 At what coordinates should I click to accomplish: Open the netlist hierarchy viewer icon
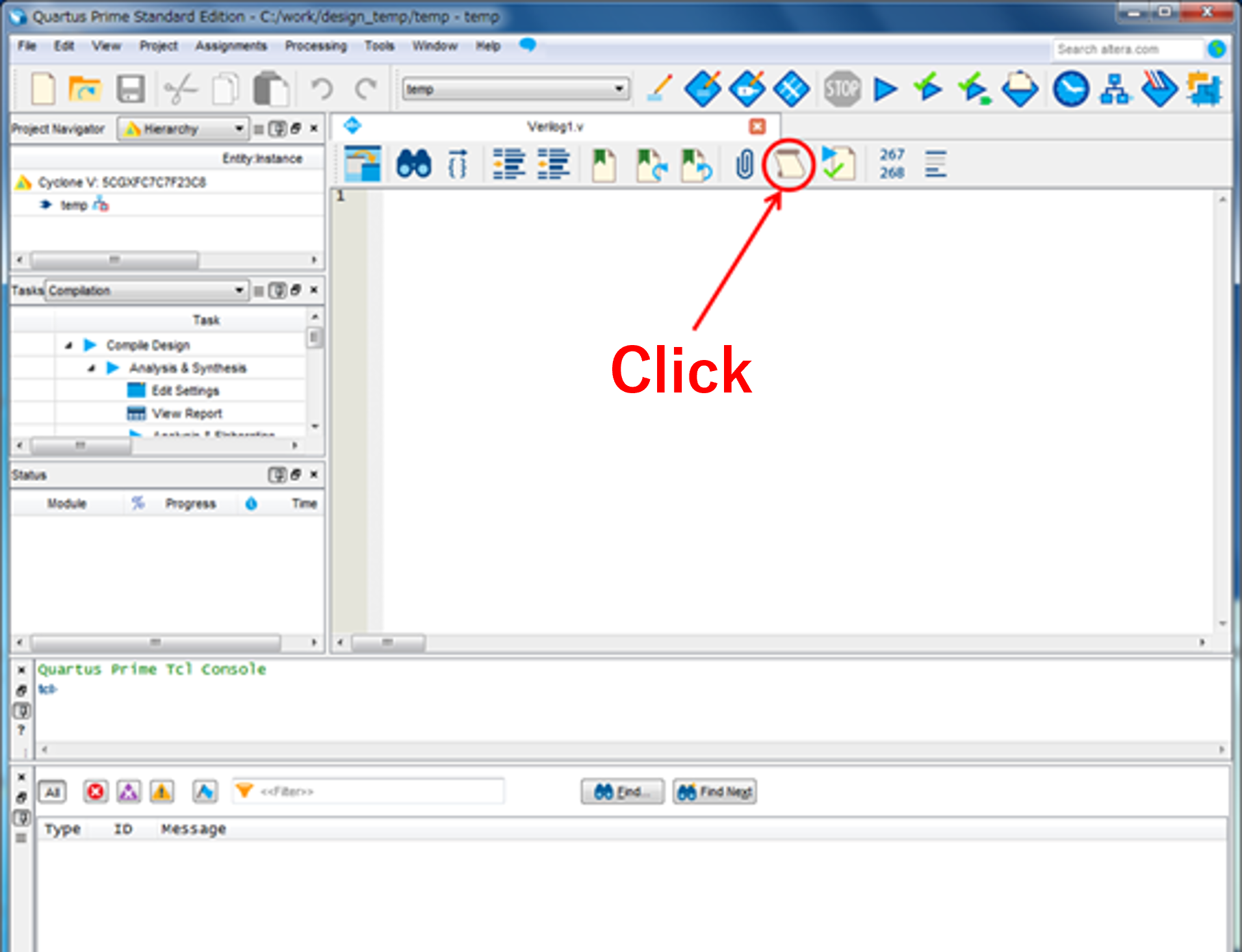[1115, 89]
